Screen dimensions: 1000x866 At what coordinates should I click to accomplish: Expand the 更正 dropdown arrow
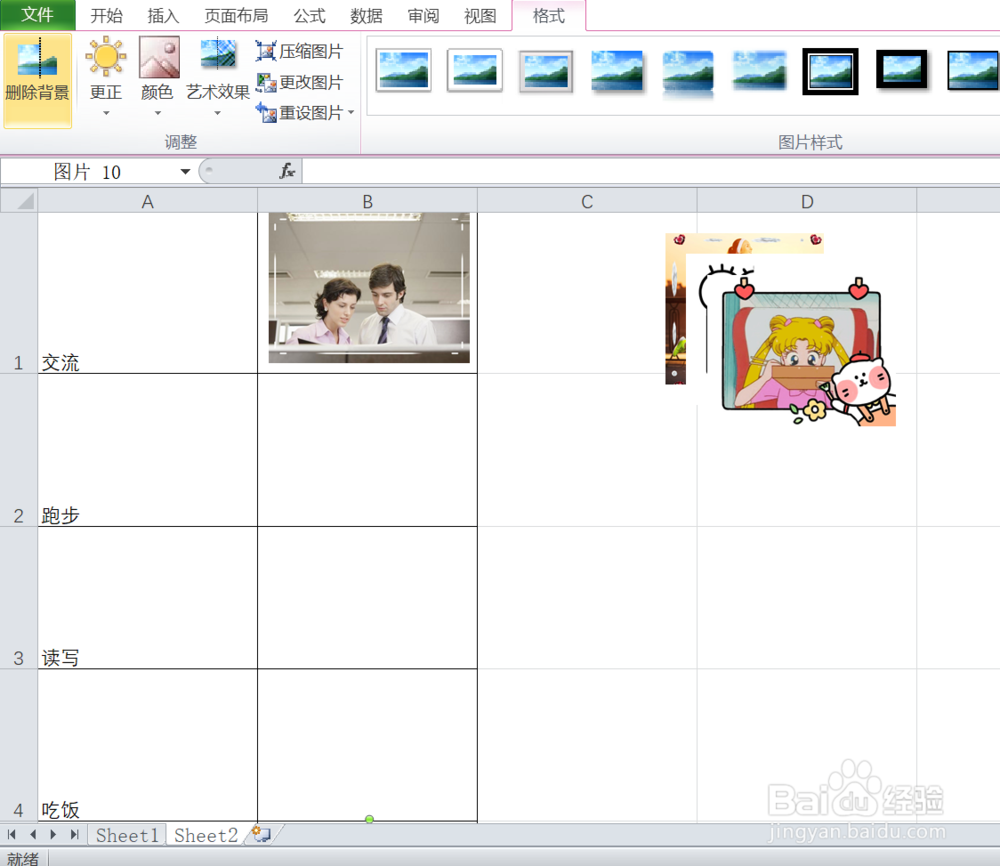[106, 114]
